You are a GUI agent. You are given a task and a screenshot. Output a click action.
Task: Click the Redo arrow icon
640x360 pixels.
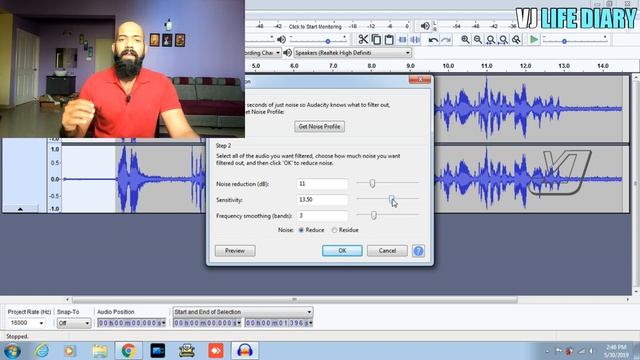pyautogui.click(x=446, y=40)
